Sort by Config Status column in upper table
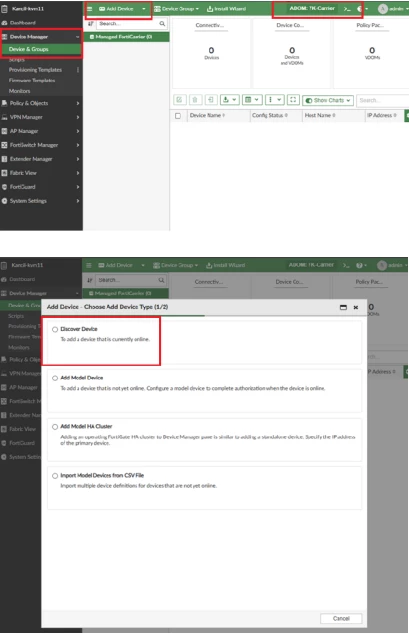The image size is (409, 634). [x=270, y=116]
